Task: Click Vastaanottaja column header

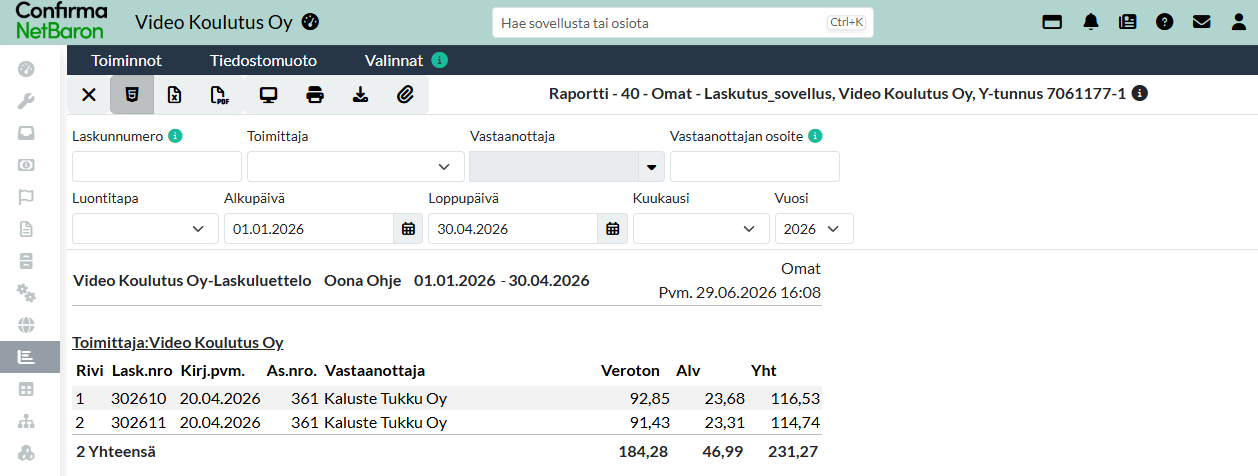Action: [375, 370]
